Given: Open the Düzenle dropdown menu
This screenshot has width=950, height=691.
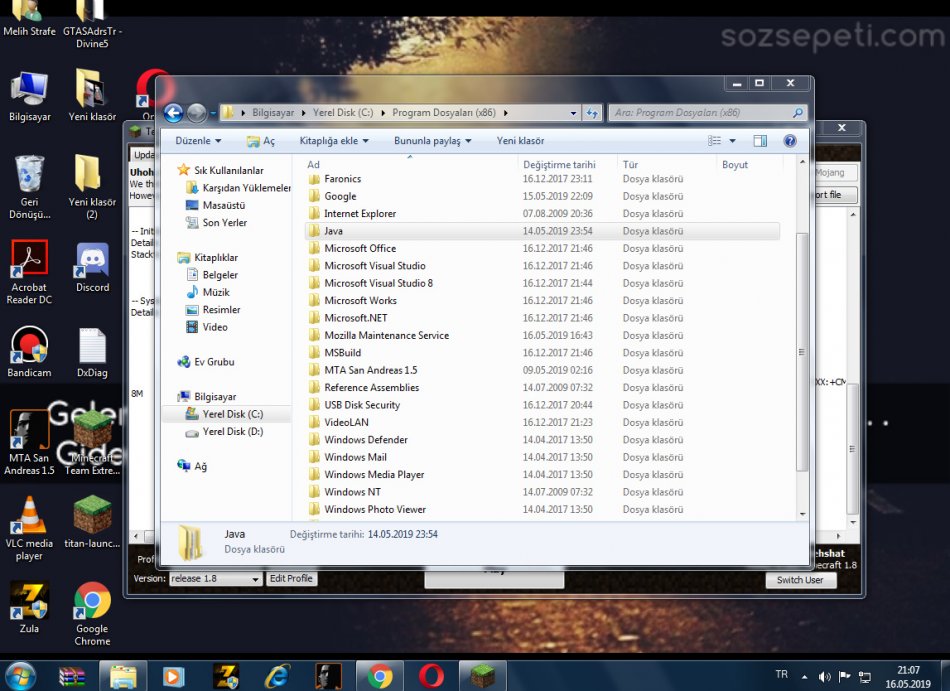Looking at the screenshot, I should coord(198,141).
